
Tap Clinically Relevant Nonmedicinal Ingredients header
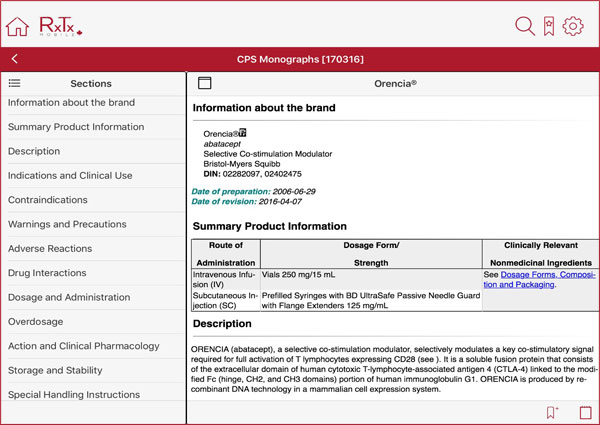[x=541, y=254]
